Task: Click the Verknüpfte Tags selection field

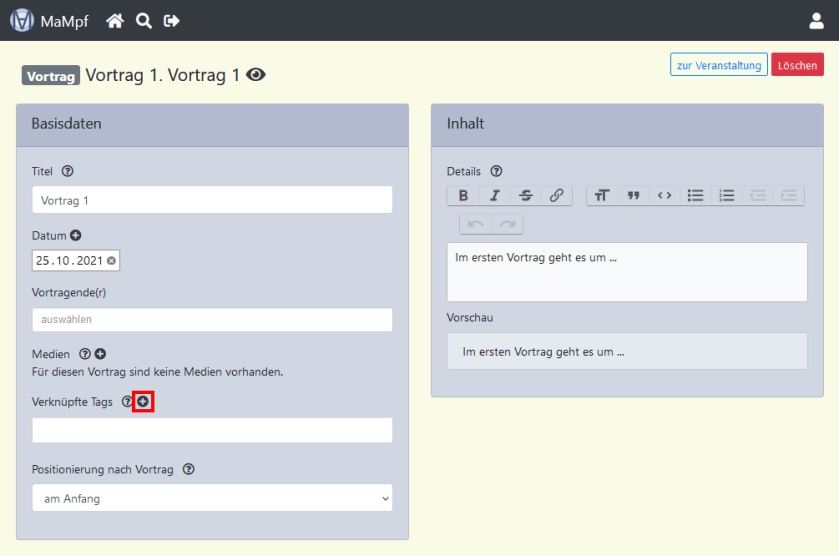Action: pos(212,430)
